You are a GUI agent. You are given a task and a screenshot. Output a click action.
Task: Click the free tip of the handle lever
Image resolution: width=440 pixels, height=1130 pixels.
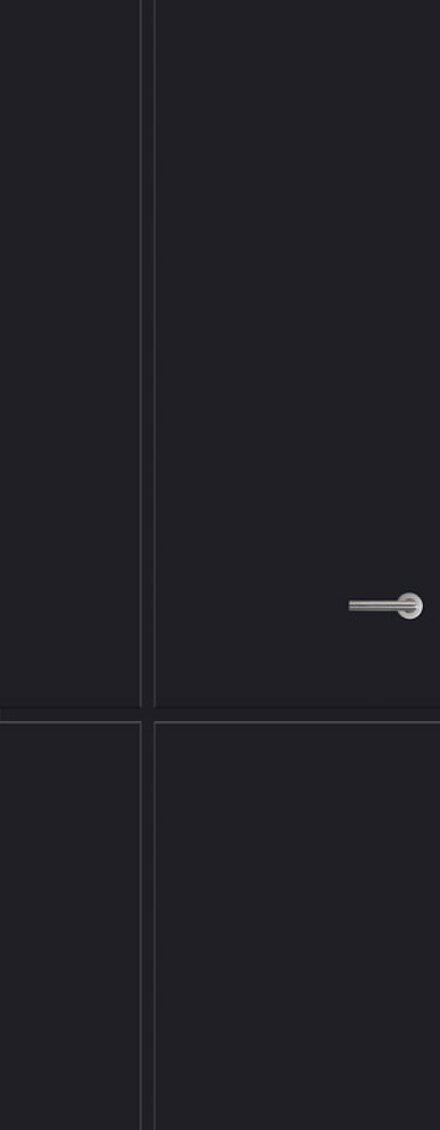click(x=351, y=605)
